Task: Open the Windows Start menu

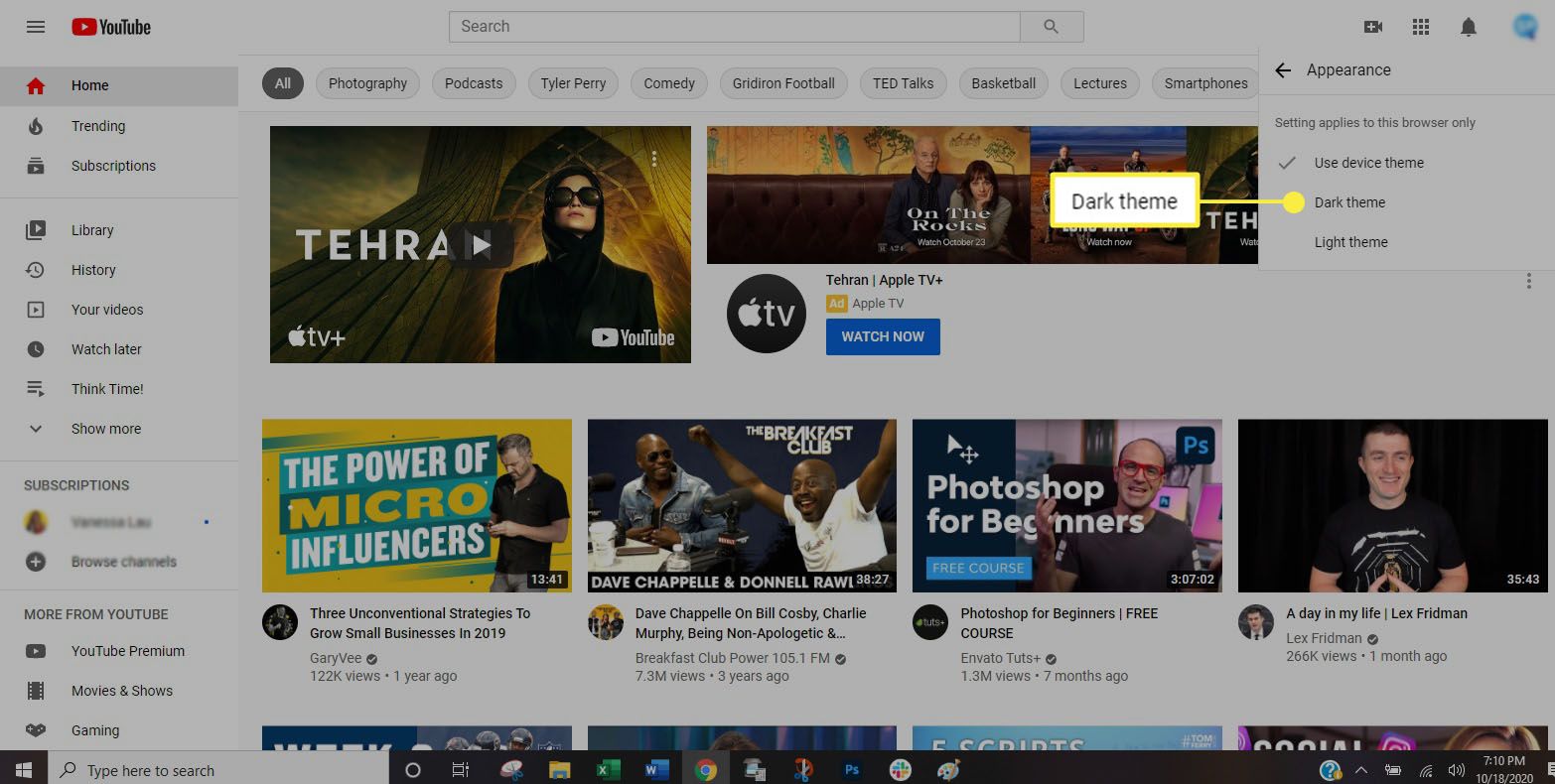Action: (24, 770)
